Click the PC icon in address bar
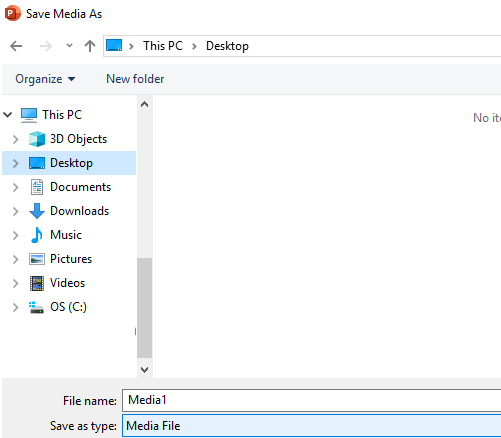Screen dimensions: 501x438 tap(114, 45)
